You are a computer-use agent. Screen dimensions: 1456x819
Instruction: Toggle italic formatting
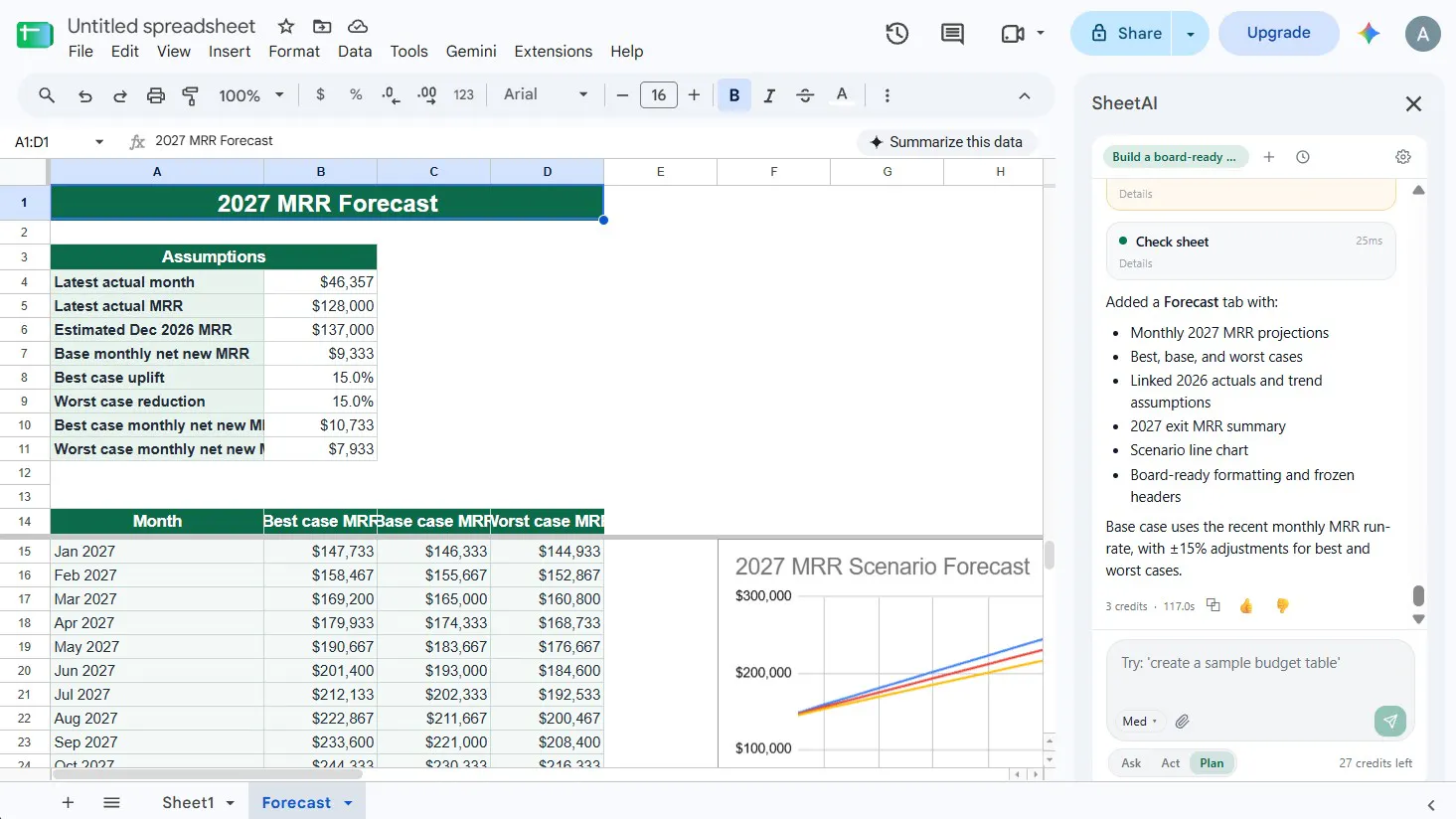(x=769, y=95)
